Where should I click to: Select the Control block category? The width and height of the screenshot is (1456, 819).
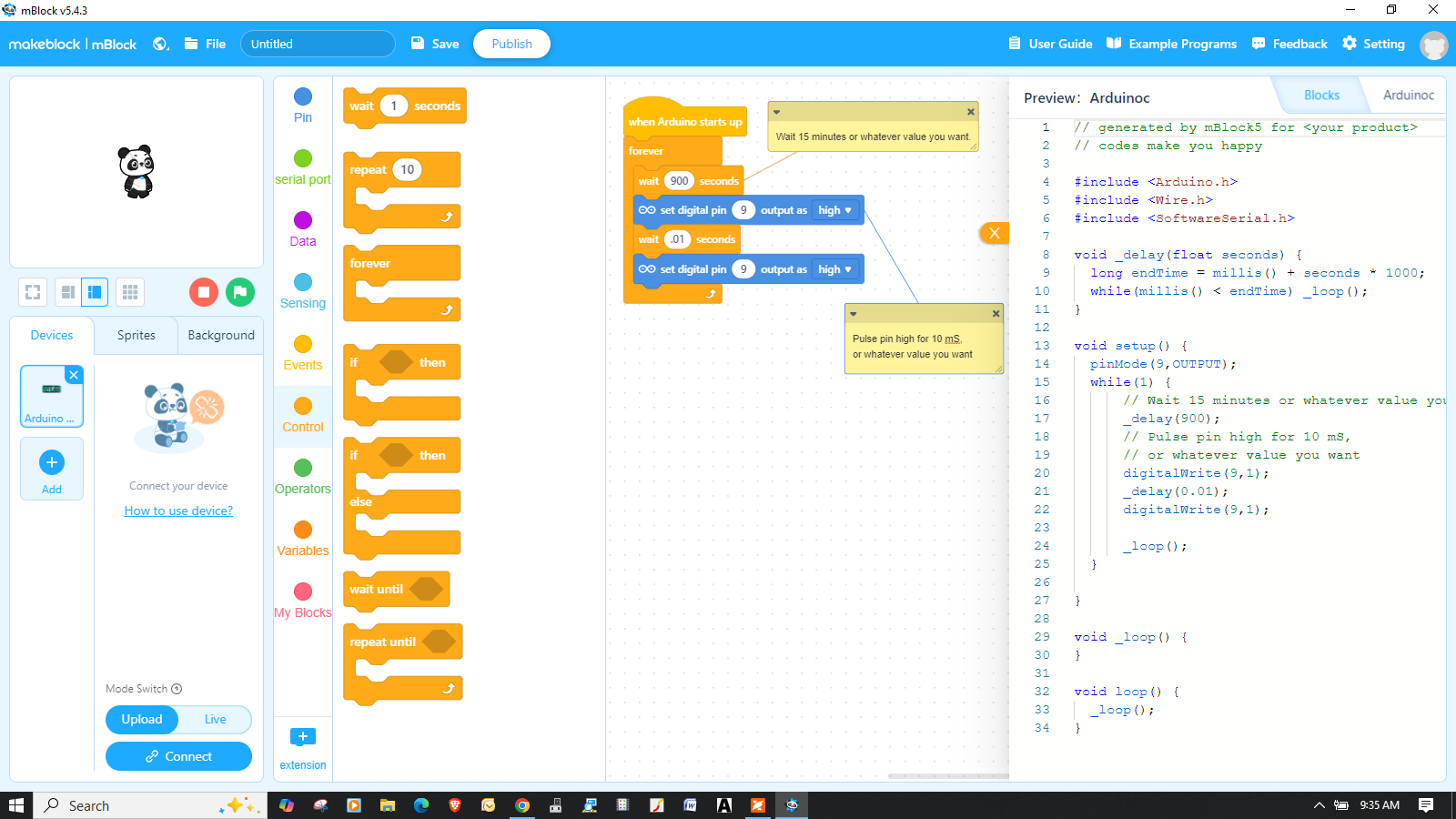303,415
